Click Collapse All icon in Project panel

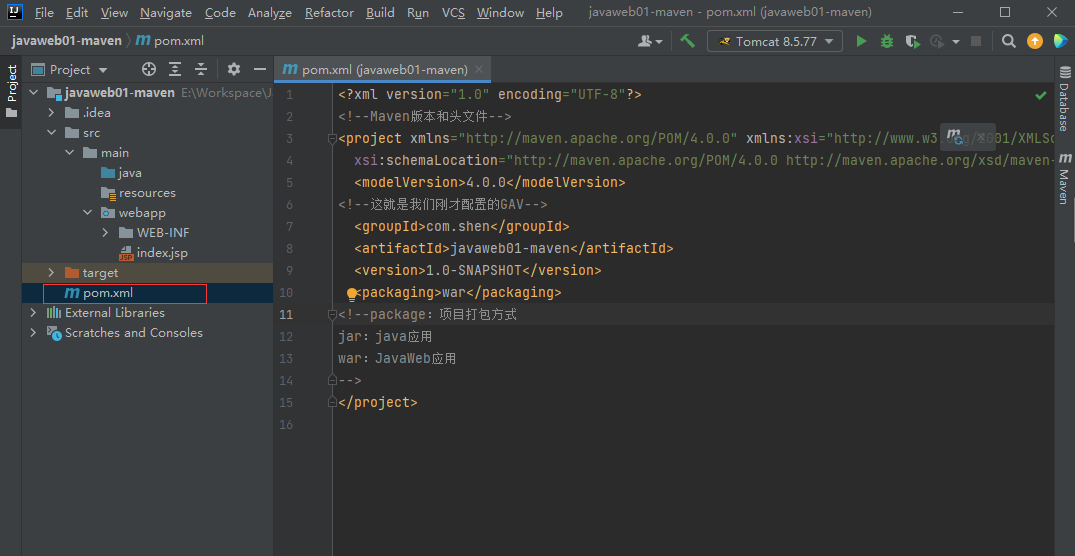[200, 69]
